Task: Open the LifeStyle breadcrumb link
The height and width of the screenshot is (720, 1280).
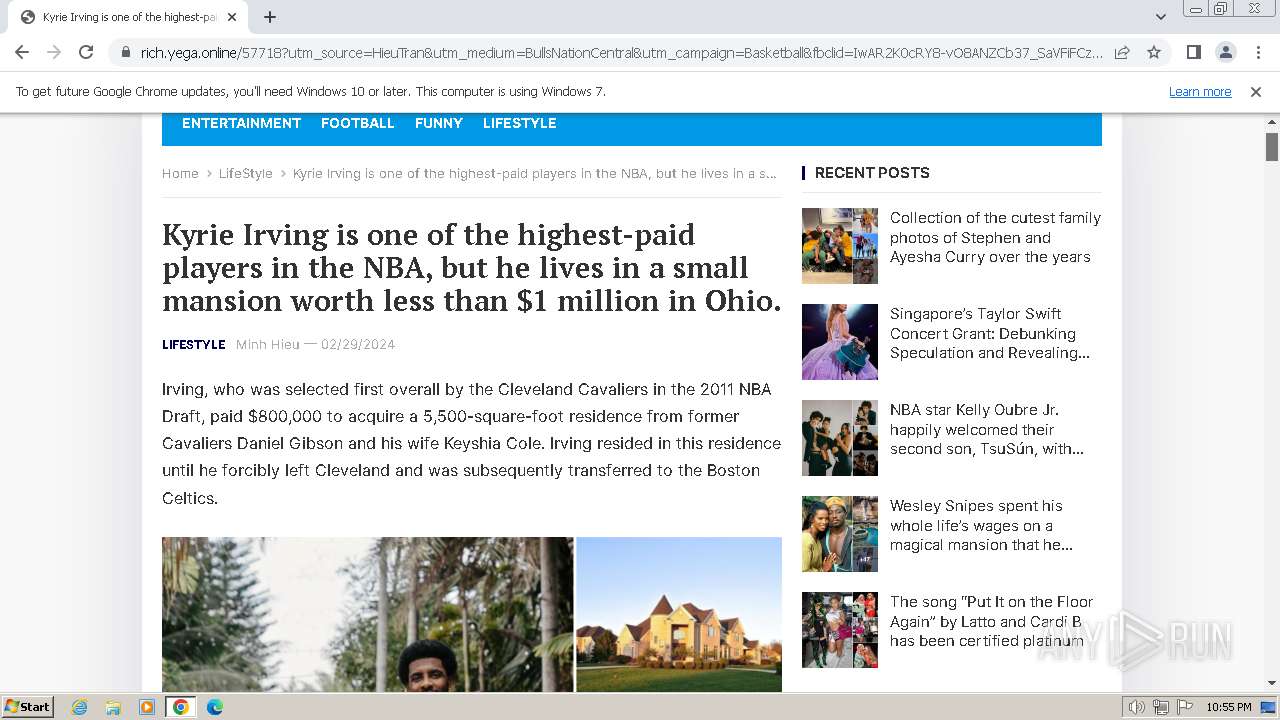Action: coord(246,173)
